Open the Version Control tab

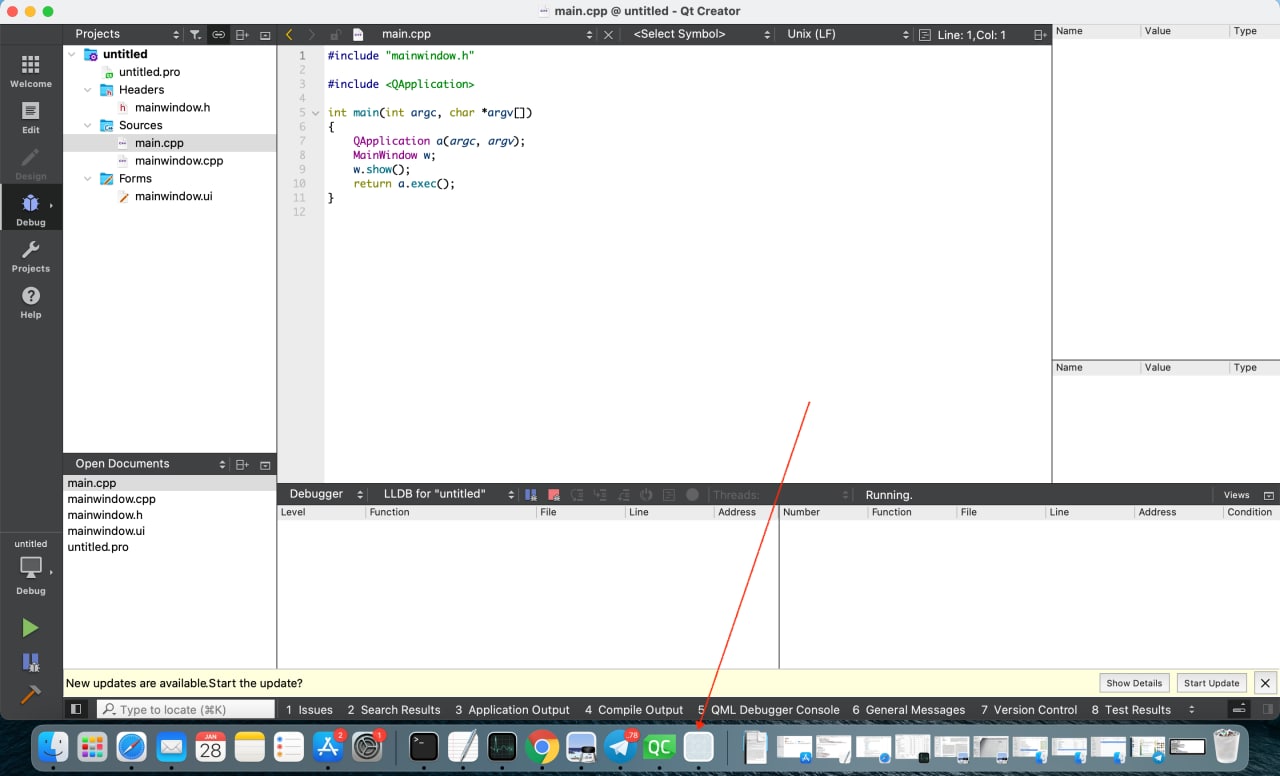[x=1029, y=709]
